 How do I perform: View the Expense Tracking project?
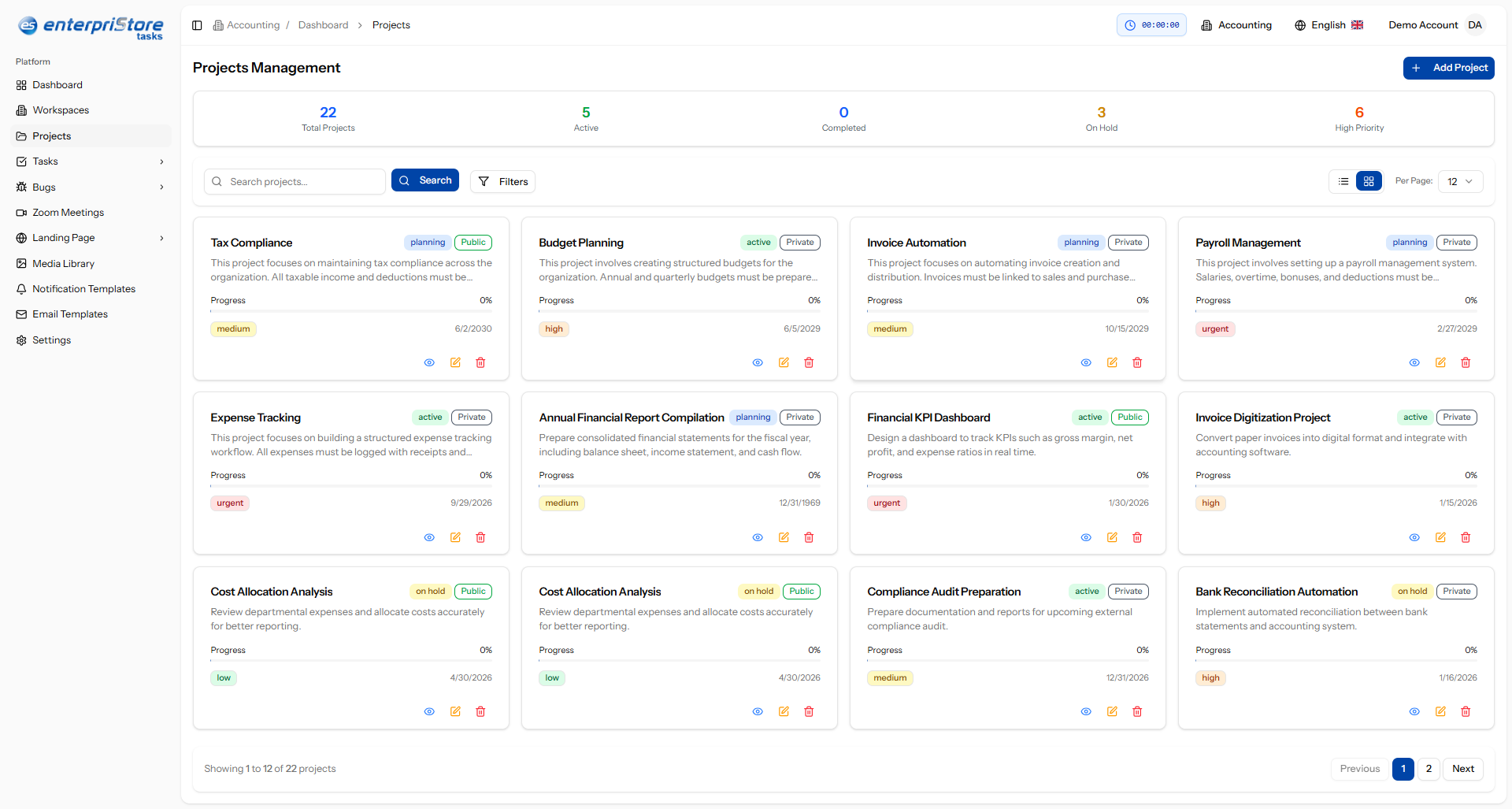tap(429, 537)
